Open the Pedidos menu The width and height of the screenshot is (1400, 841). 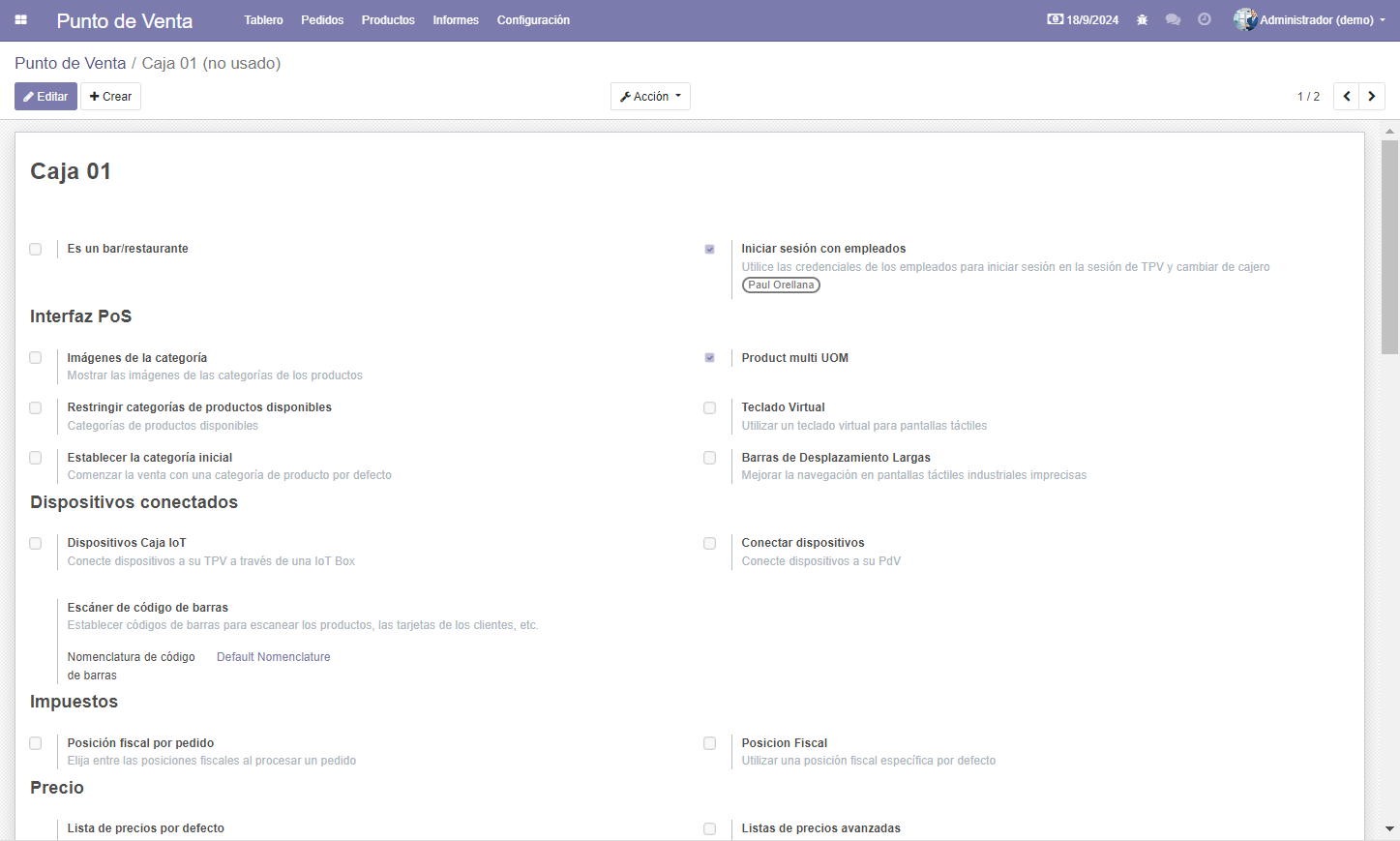322,20
